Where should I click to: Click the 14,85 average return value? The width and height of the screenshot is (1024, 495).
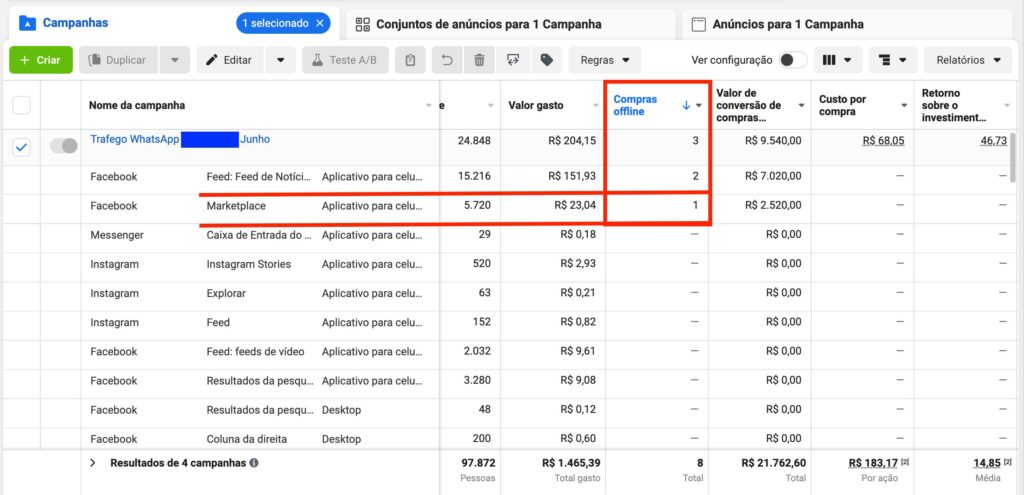point(987,463)
